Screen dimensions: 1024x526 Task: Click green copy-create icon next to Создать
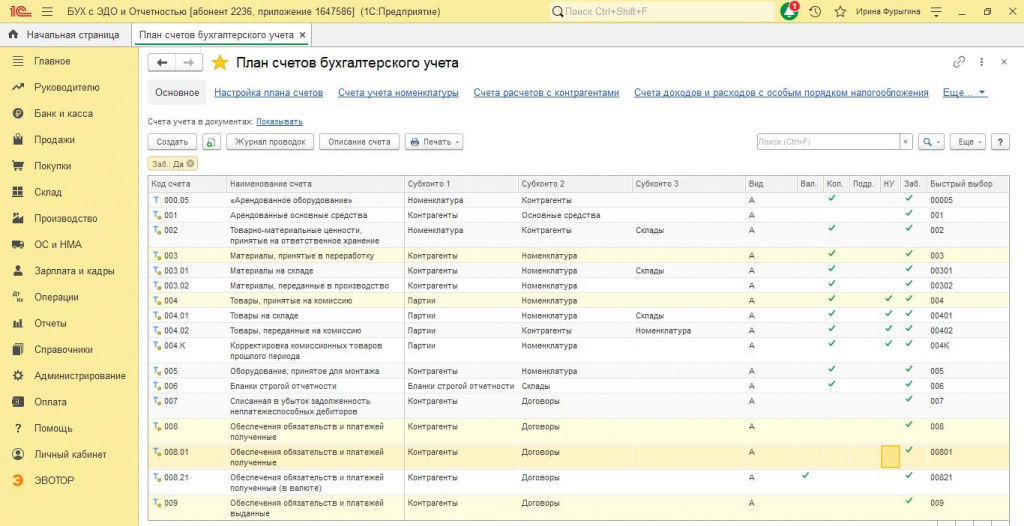coord(212,142)
